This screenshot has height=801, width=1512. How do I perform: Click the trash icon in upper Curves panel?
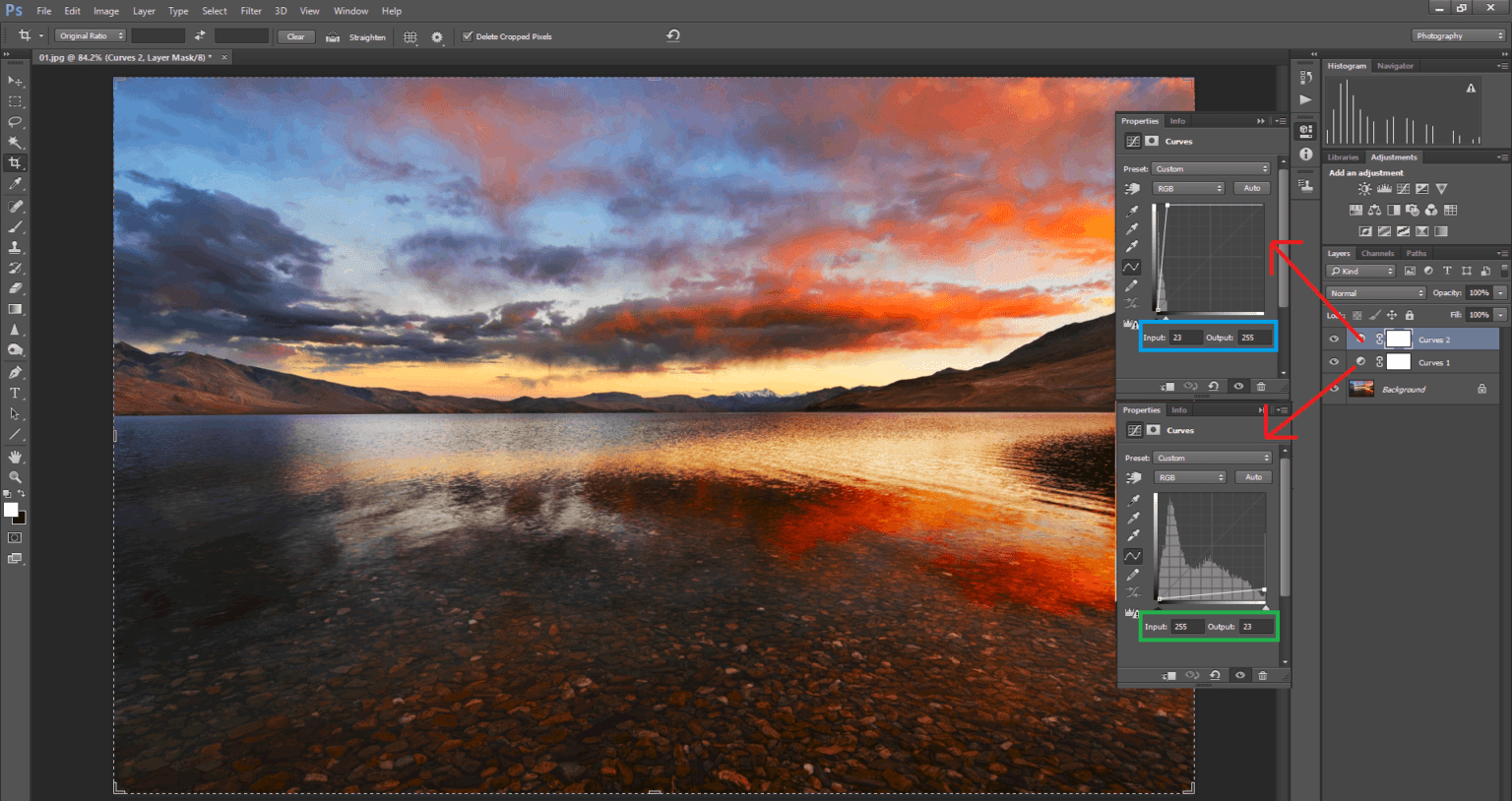point(1261,387)
